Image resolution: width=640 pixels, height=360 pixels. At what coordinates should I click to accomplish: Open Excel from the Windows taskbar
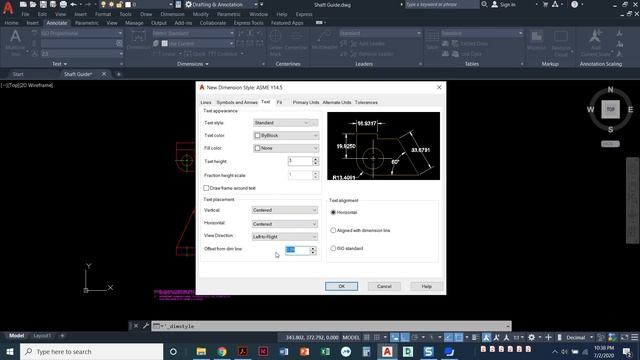point(325,351)
